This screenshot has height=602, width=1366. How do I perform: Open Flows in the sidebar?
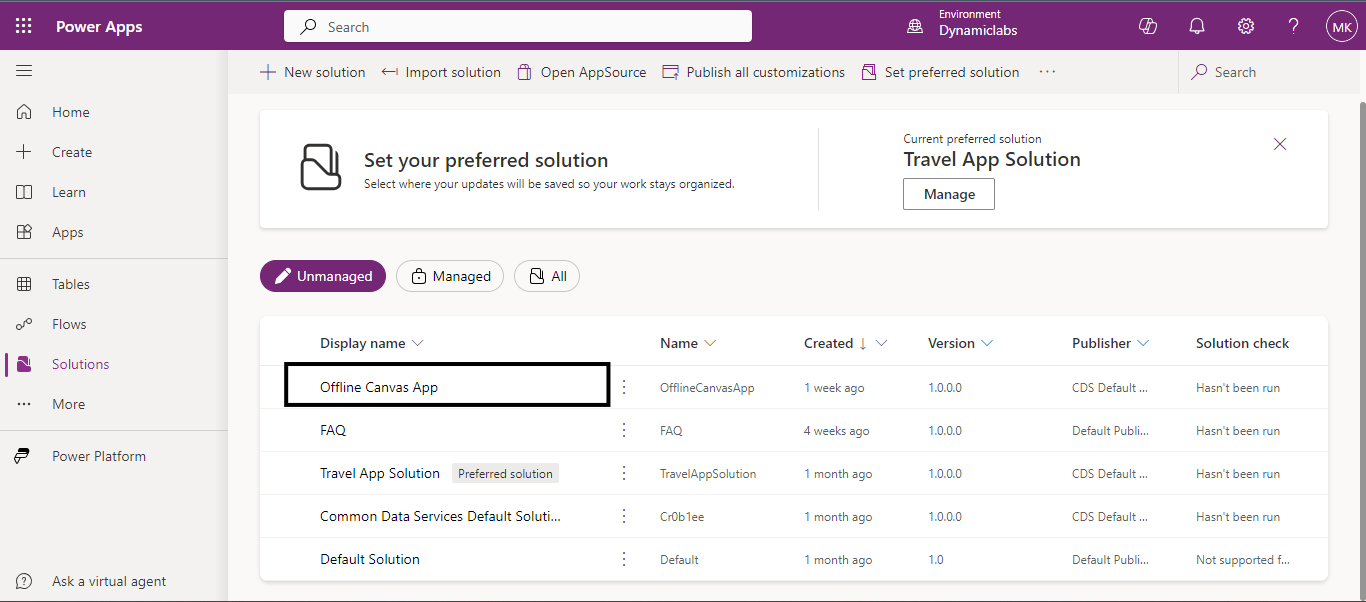(69, 324)
